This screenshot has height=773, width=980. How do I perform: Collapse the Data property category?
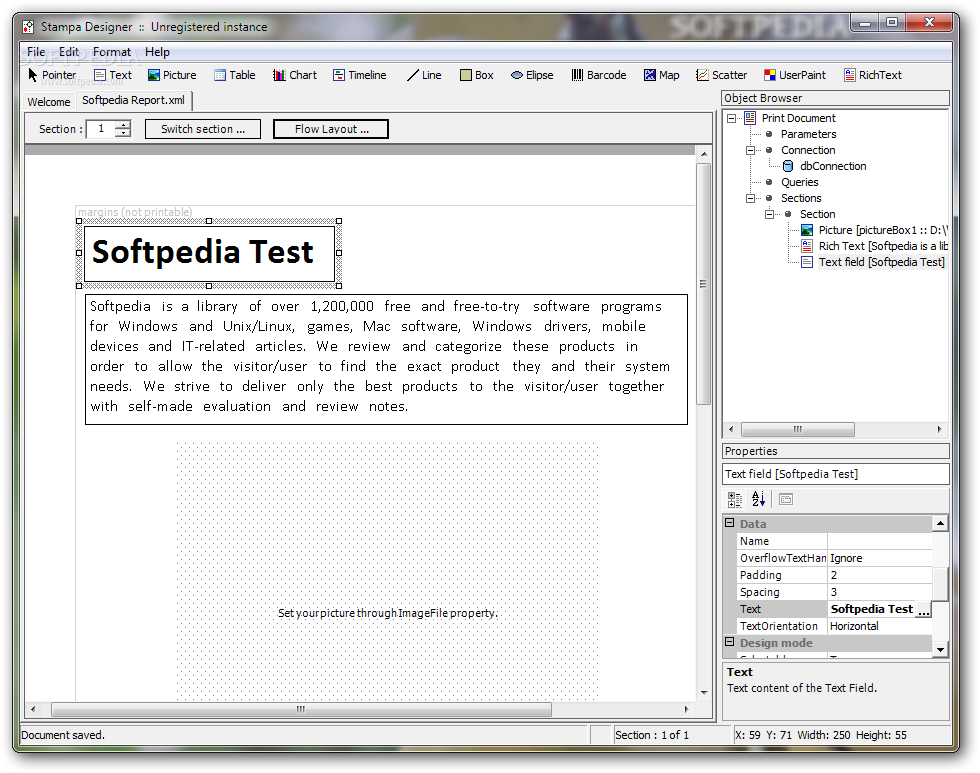pos(729,523)
